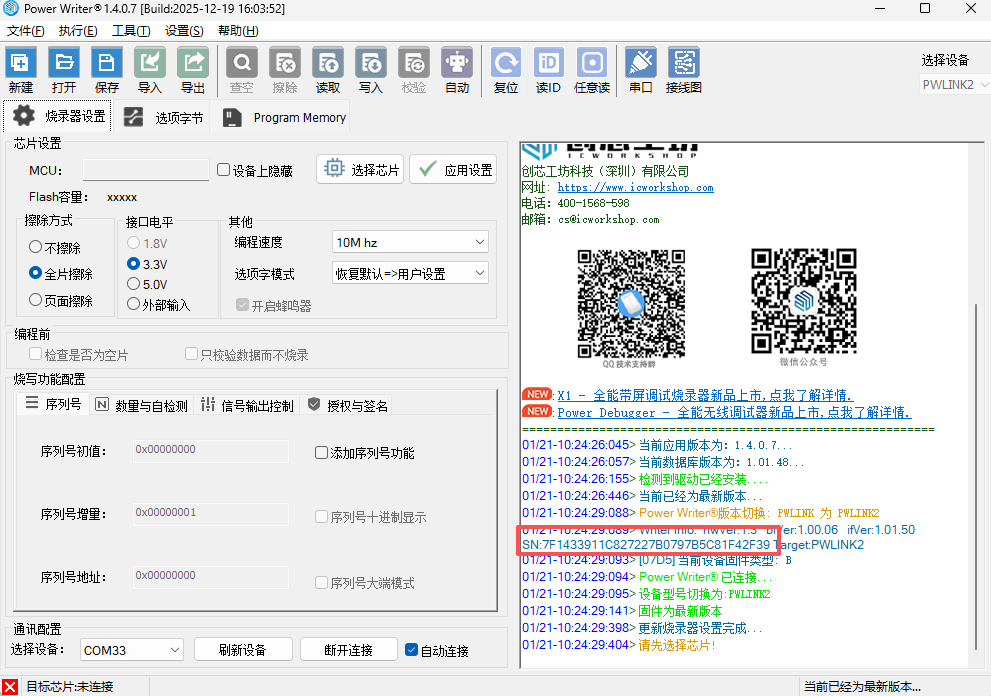This screenshot has height=696, width=991.
Task: Click the 写入 (Write) toolbar icon
Action: pos(371,69)
